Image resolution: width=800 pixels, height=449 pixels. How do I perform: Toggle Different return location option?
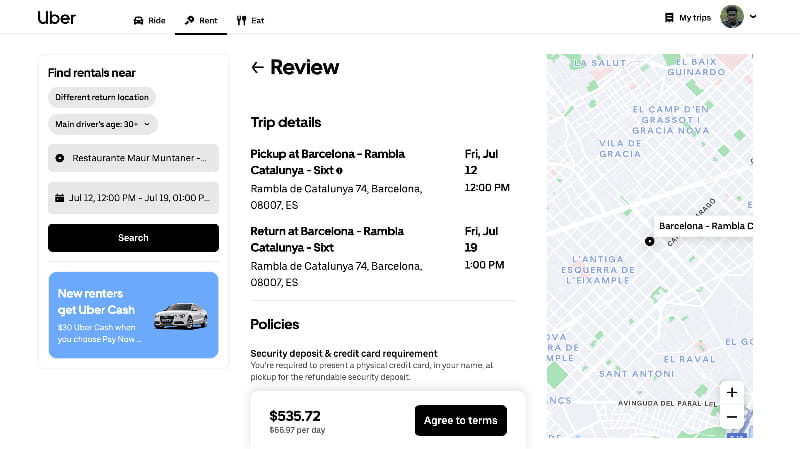(x=102, y=97)
